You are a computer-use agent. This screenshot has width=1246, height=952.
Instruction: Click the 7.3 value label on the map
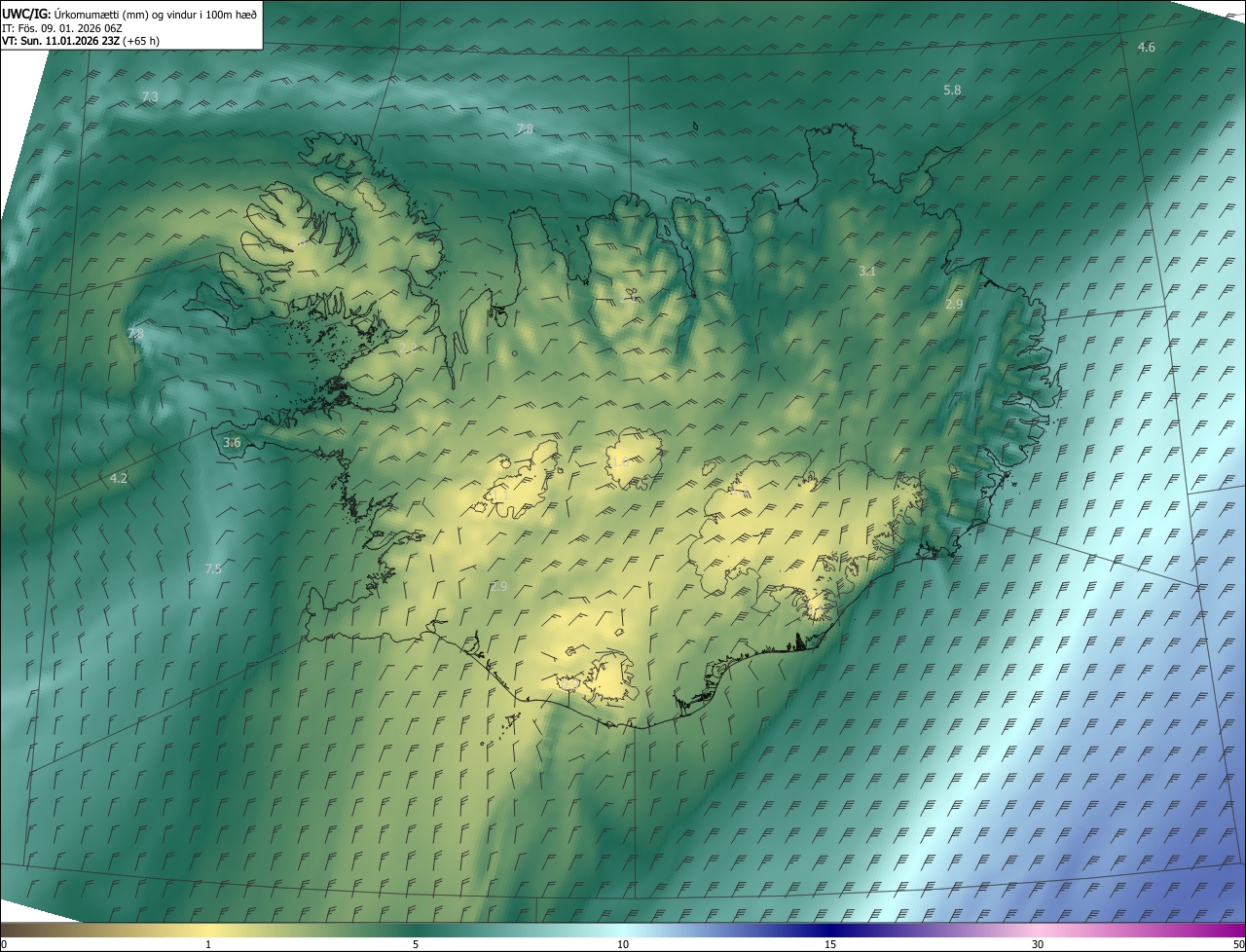[150, 96]
